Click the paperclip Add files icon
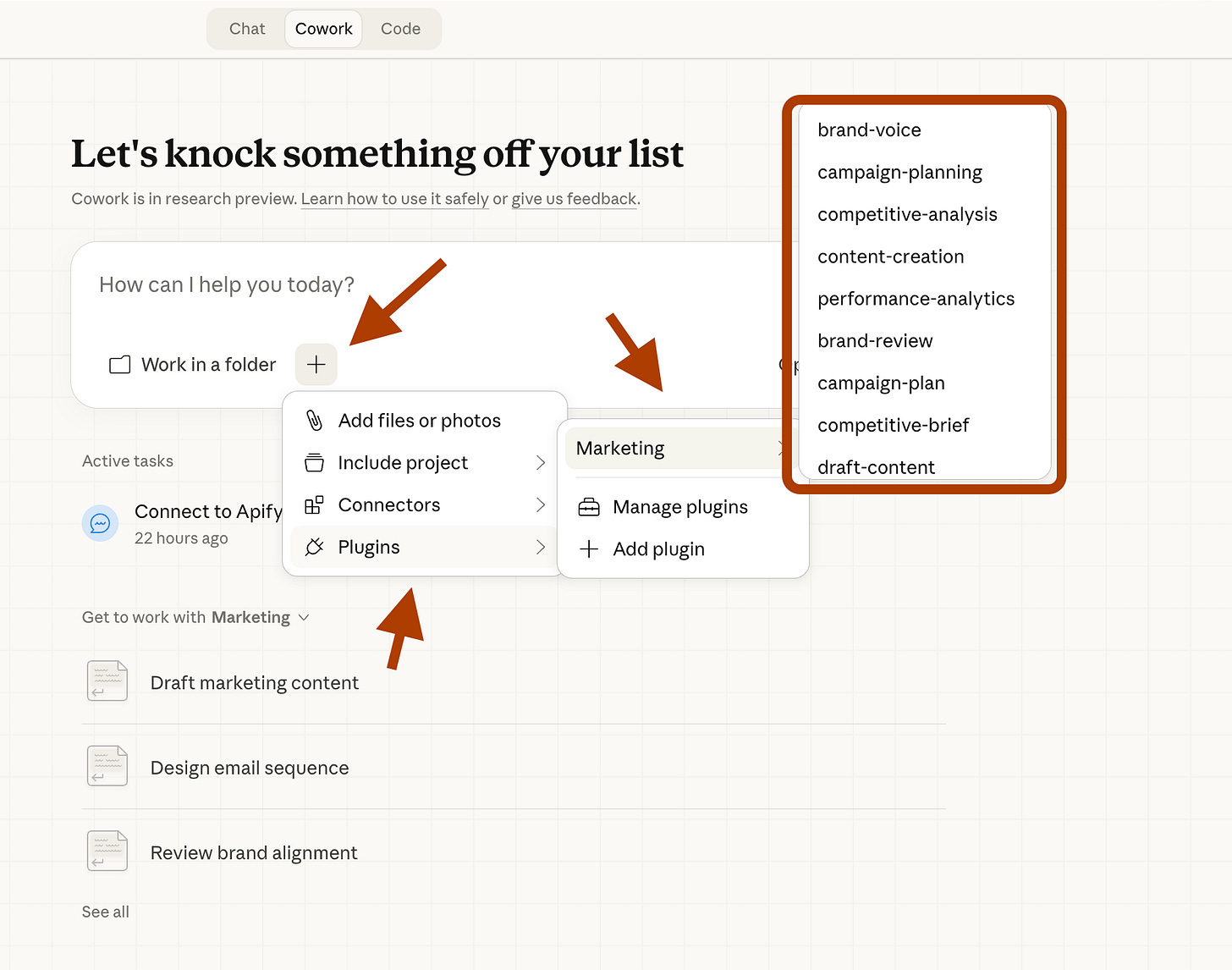 tap(314, 421)
